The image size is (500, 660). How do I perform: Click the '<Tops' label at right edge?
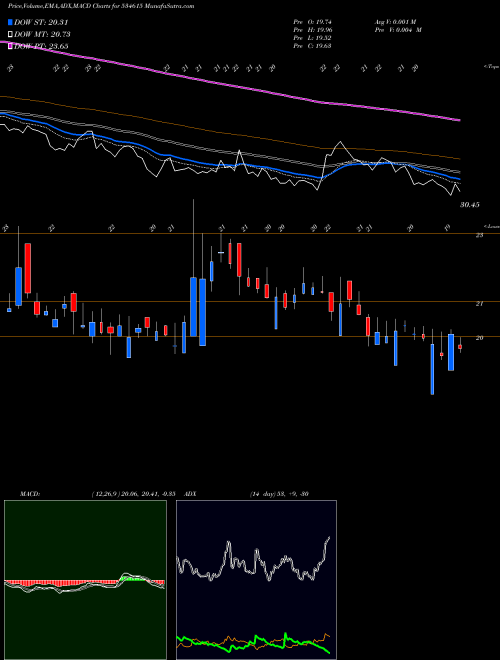click(x=491, y=67)
